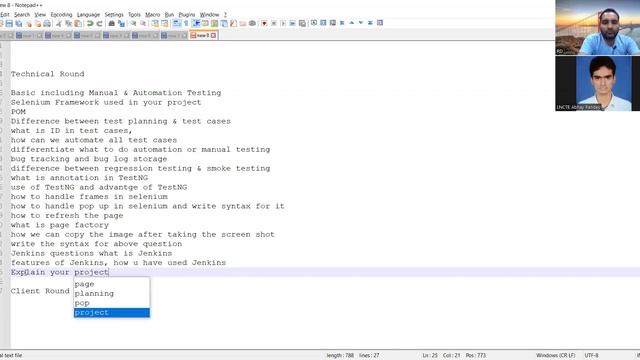Click the top presenter video thumbnail
Viewport: 640px width, 360px height.
598,27
